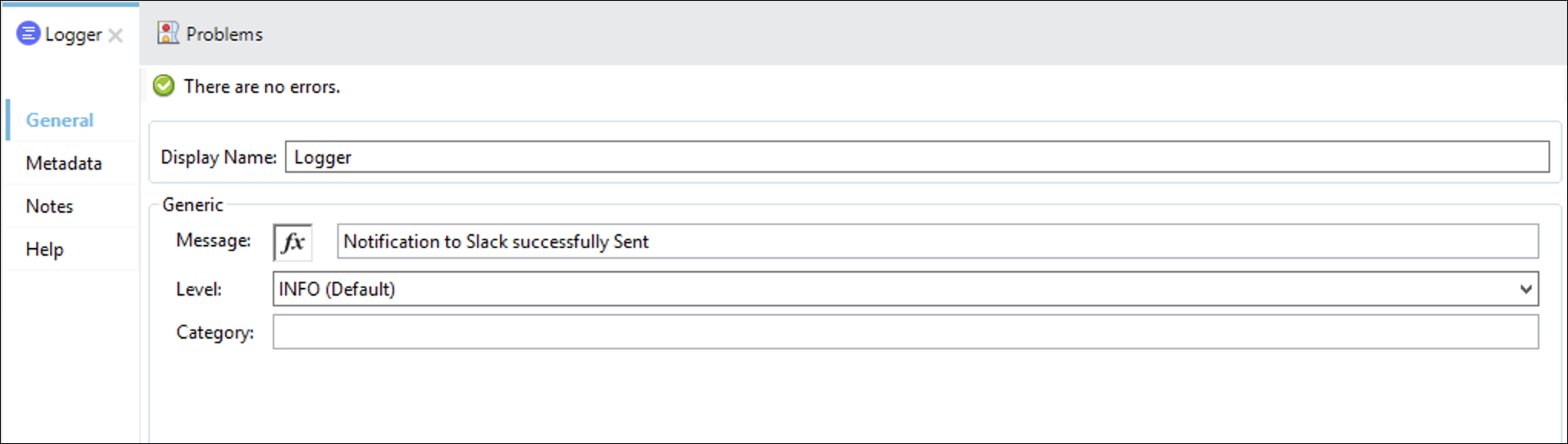Click the Display Name text field
The height and width of the screenshot is (444, 1568).
click(x=917, y=157)
